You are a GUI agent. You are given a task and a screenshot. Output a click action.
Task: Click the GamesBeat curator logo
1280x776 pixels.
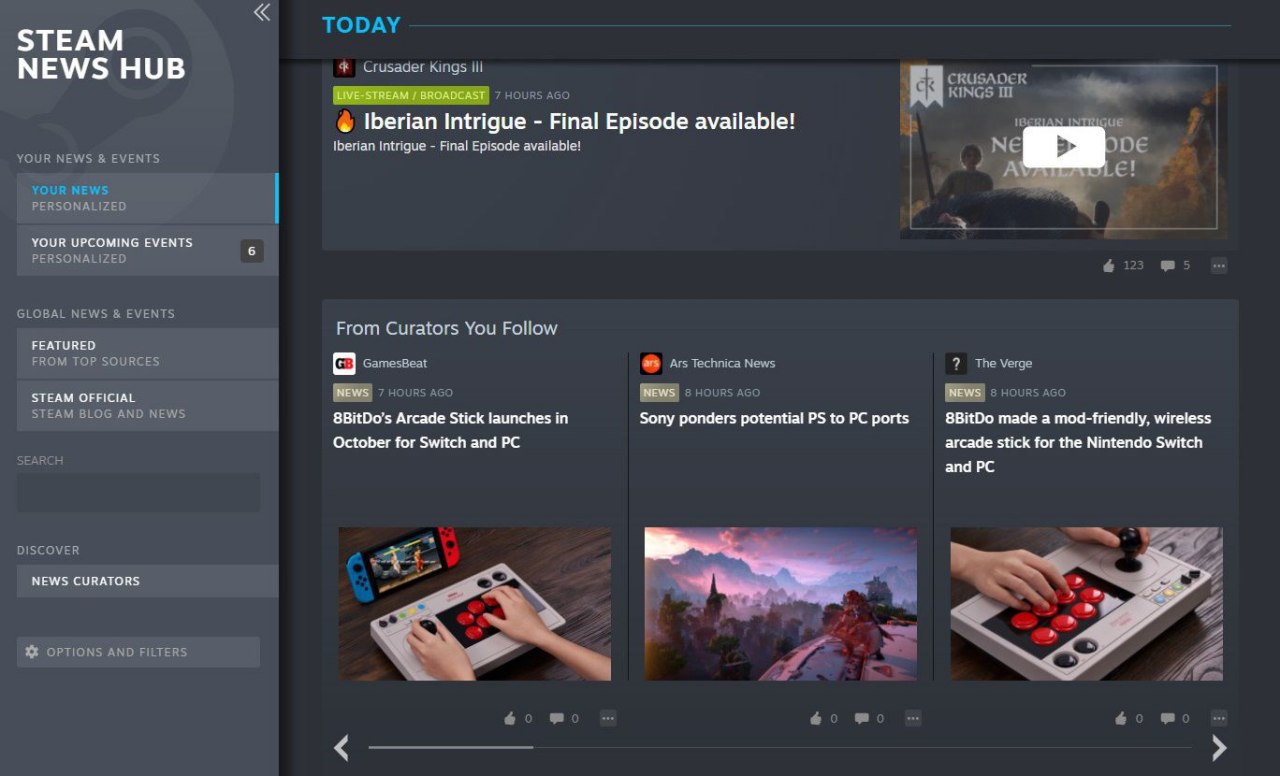coord(344,363)
